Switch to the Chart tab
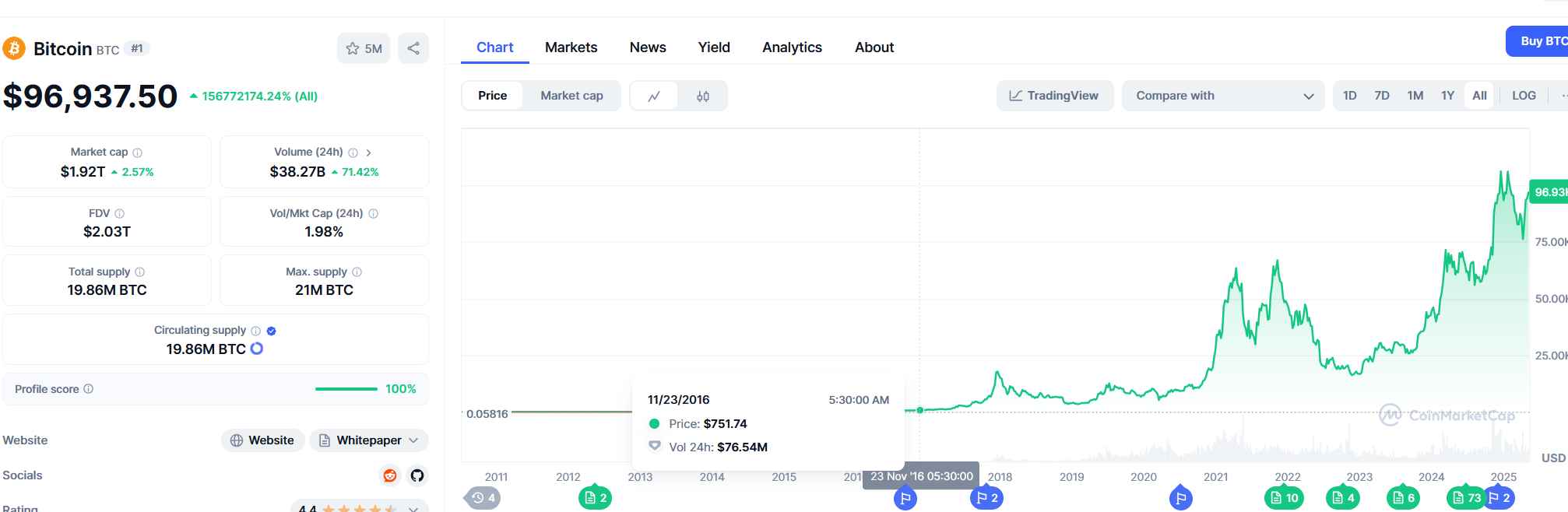This screenshot has width=1568, height=512. (x=494, y=47)
